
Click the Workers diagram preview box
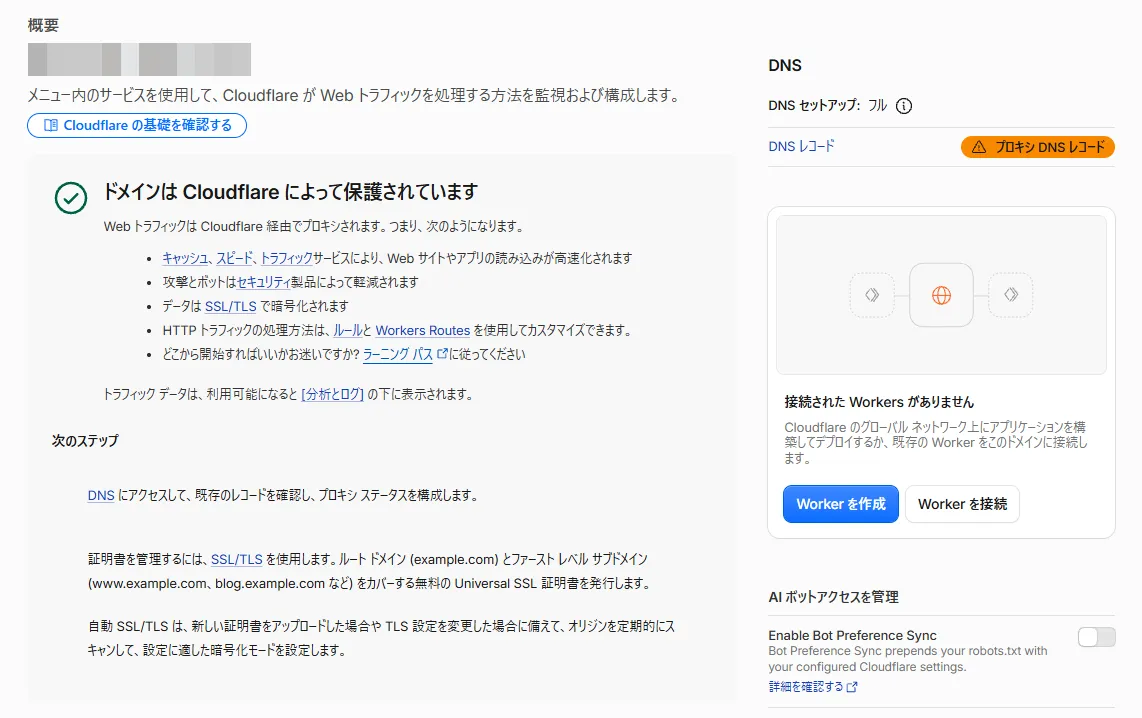tap(941, 295)
